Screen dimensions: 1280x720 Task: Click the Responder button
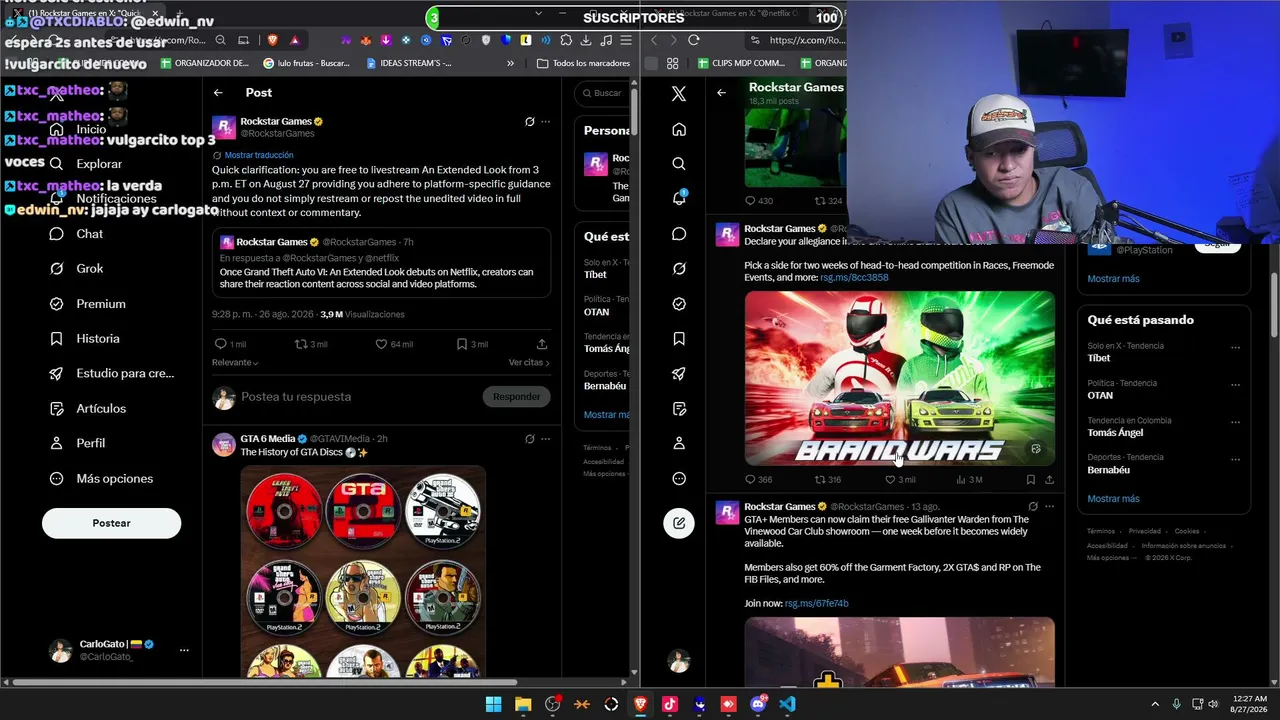tap(516, 397)
